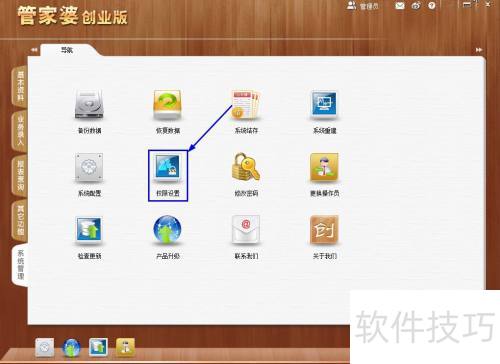The width and height of the screenshot is (500, 364).
Task: Switch to the 业务录入 side tab
Action: point(20,131)
